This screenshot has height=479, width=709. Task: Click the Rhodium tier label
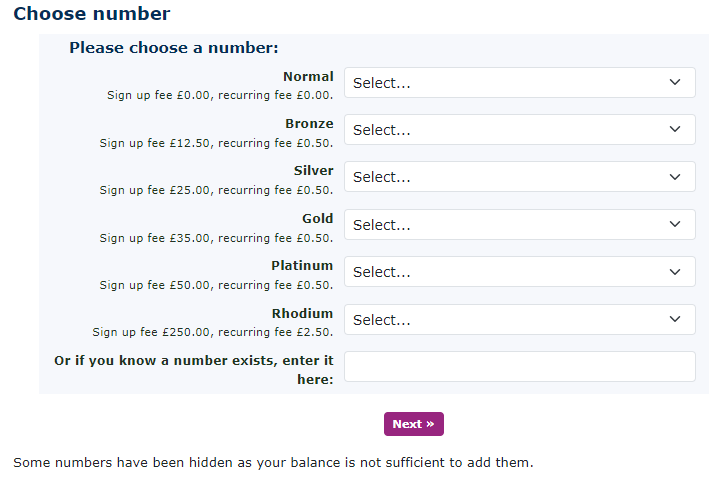click(x=302, y=314)
